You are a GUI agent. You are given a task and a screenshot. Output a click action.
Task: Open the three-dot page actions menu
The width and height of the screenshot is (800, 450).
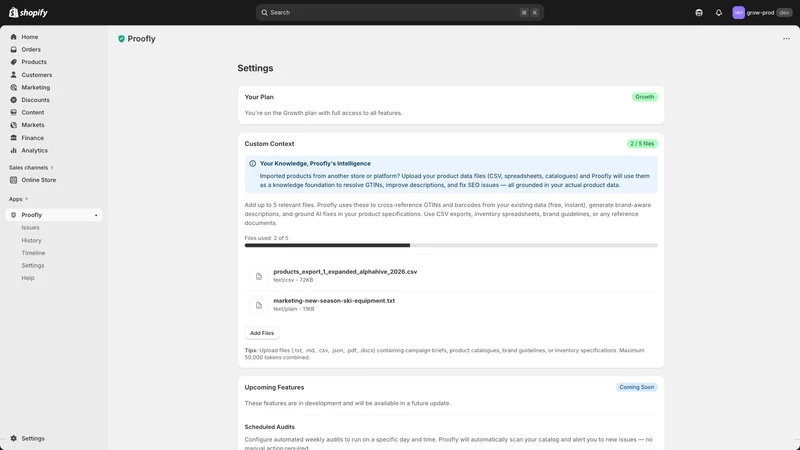(x=786, y=39)
